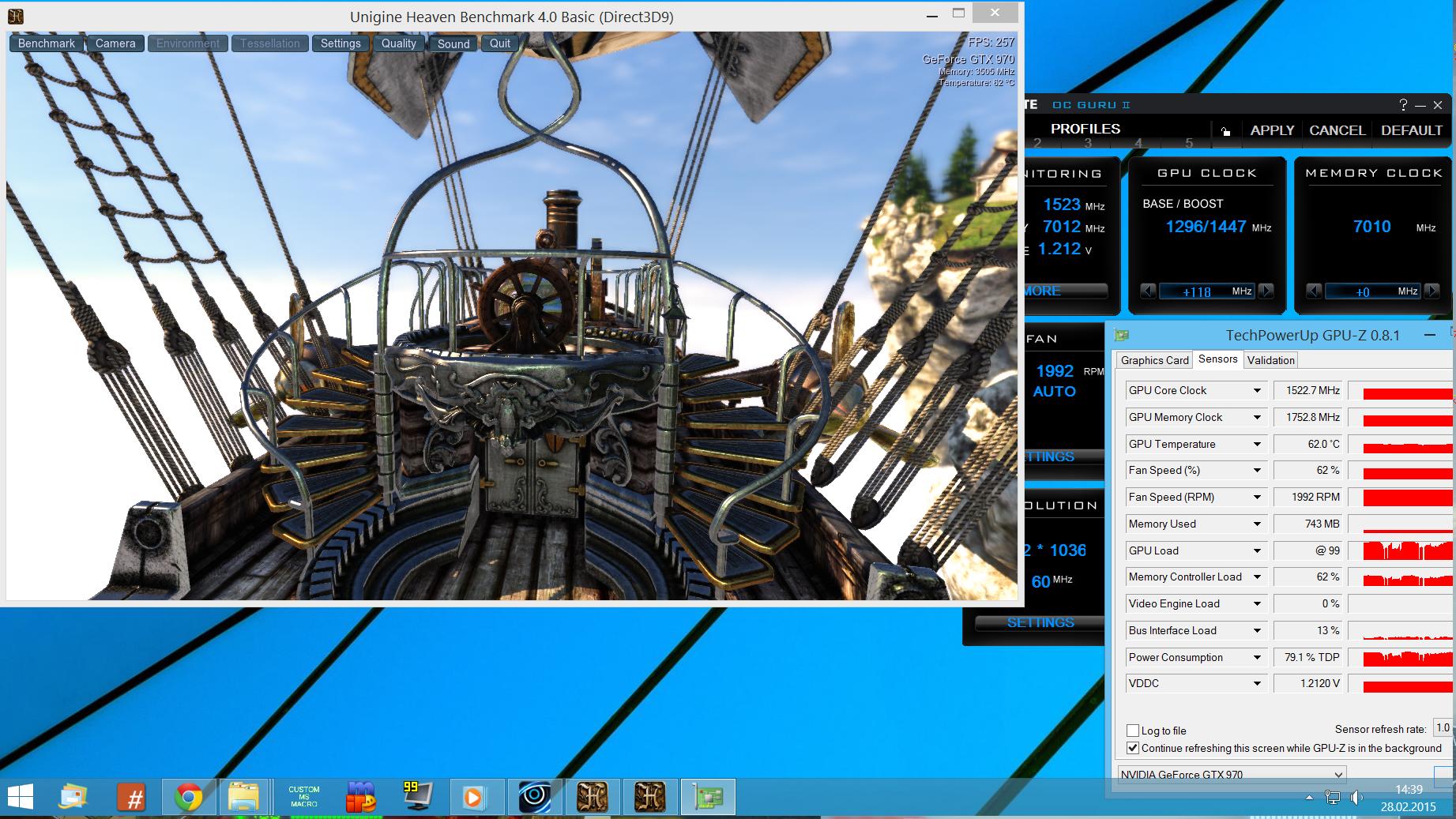Increase GPU clock offset with right arrow

[x=1266, y=291]
